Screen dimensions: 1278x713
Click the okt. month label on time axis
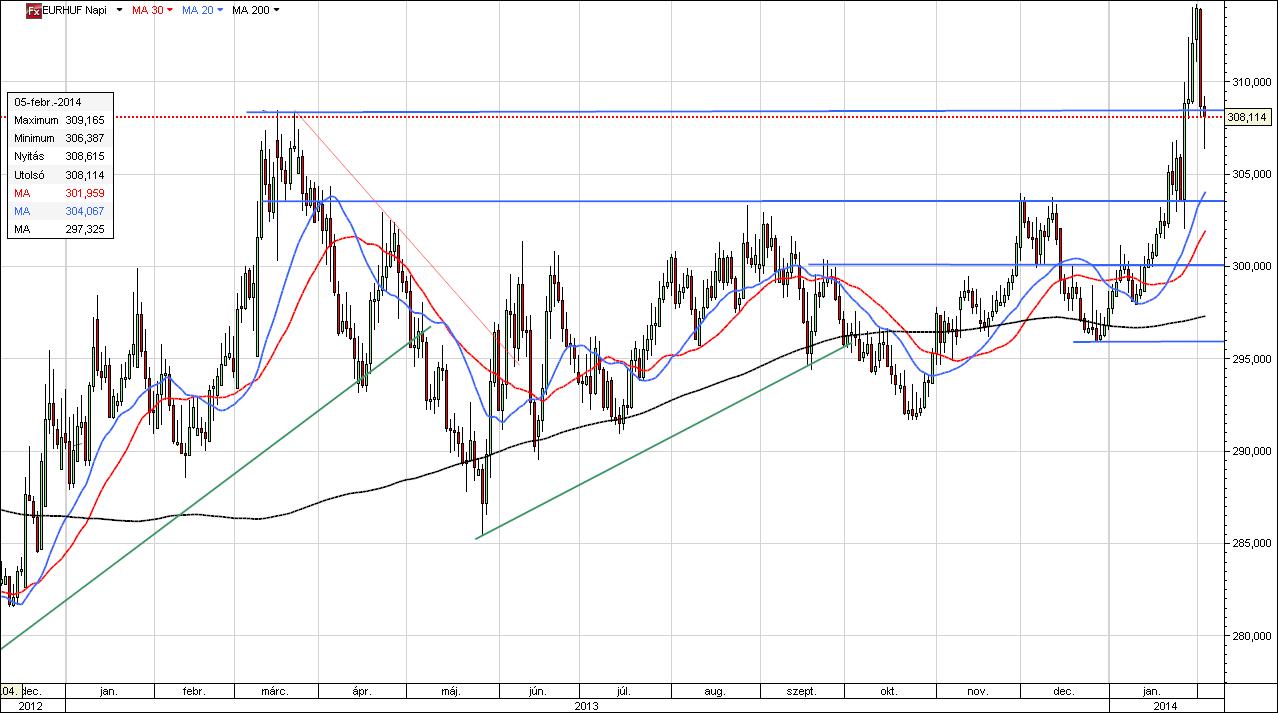pyautogui.click(x=888, y=691)
